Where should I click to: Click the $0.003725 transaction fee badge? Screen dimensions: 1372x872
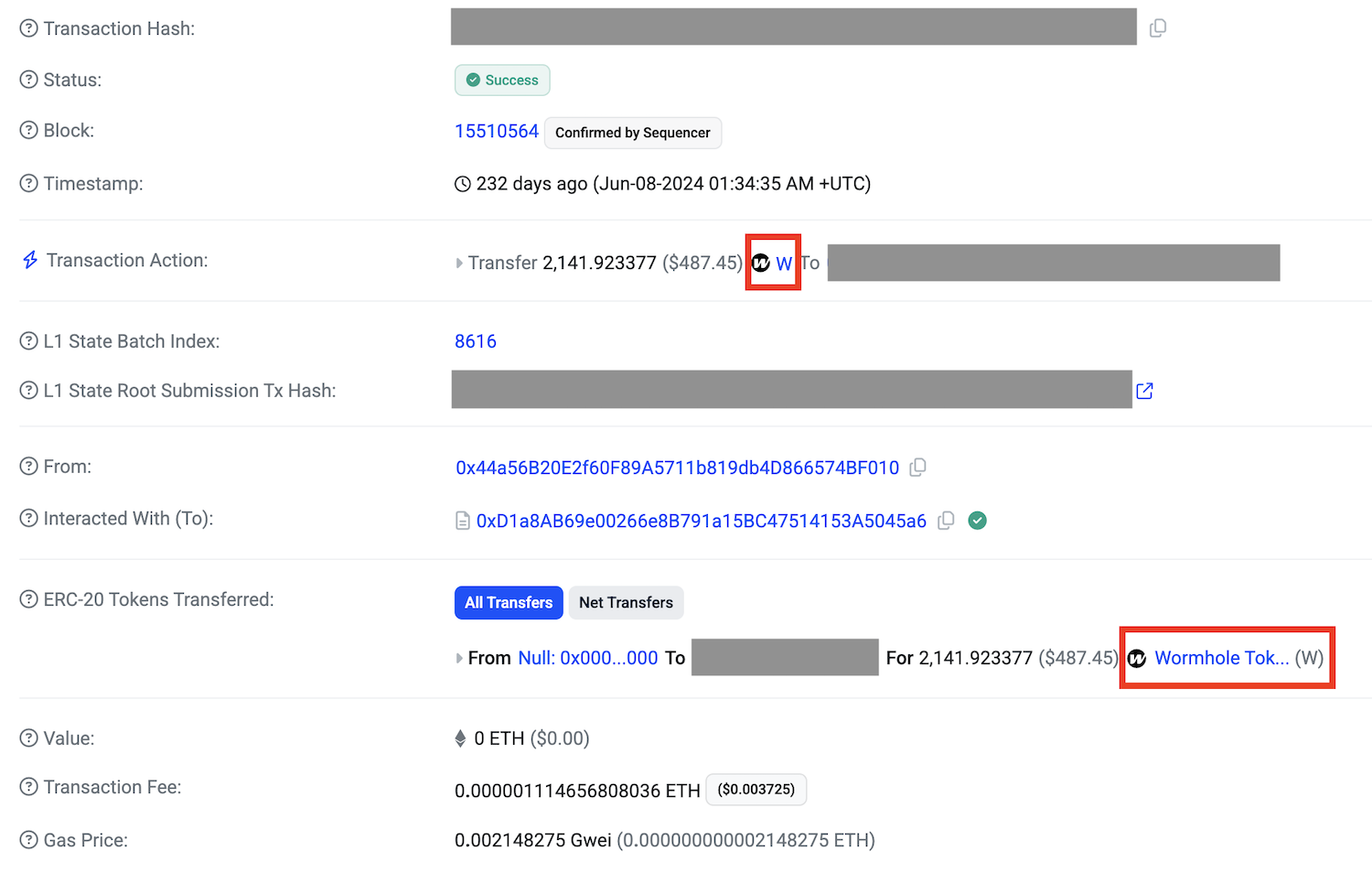coord(756,790)
